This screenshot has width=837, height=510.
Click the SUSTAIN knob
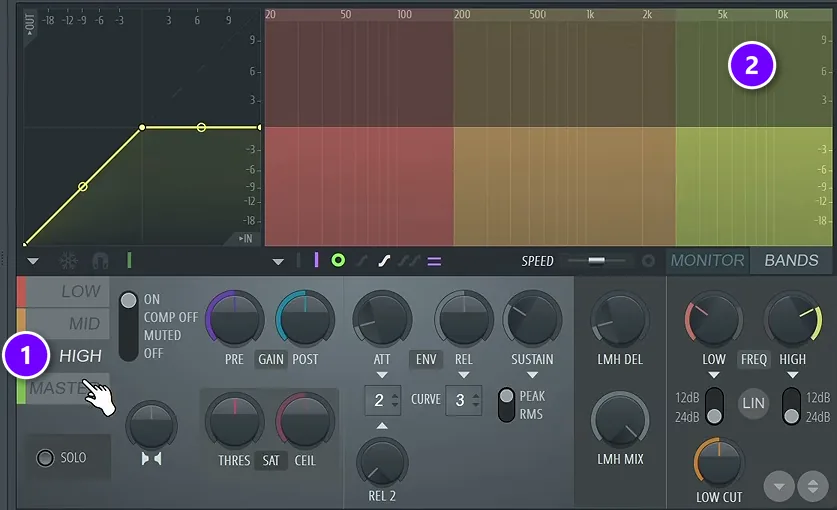(x=532, y=319)
